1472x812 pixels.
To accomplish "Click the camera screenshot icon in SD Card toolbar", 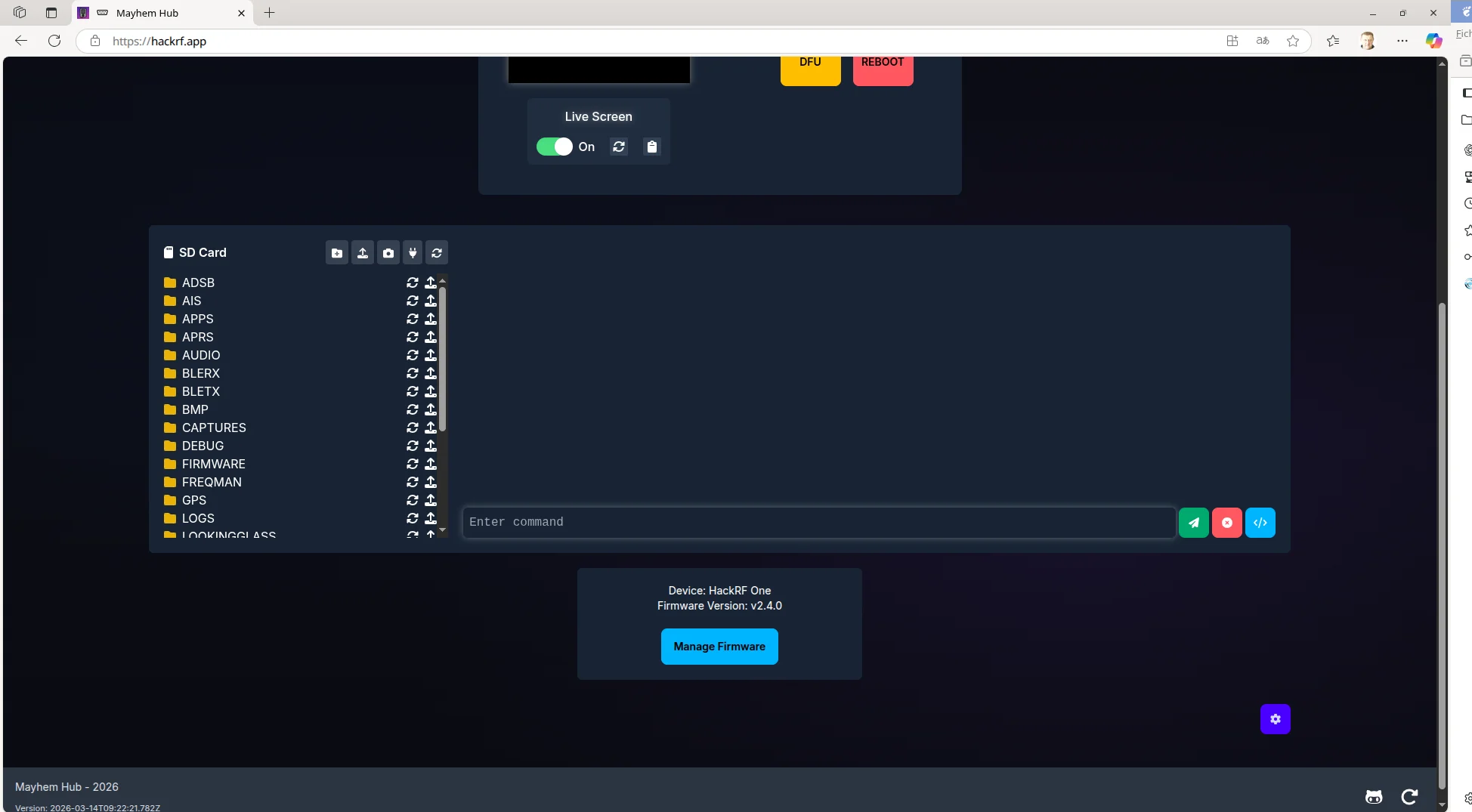I will point(388,253).
